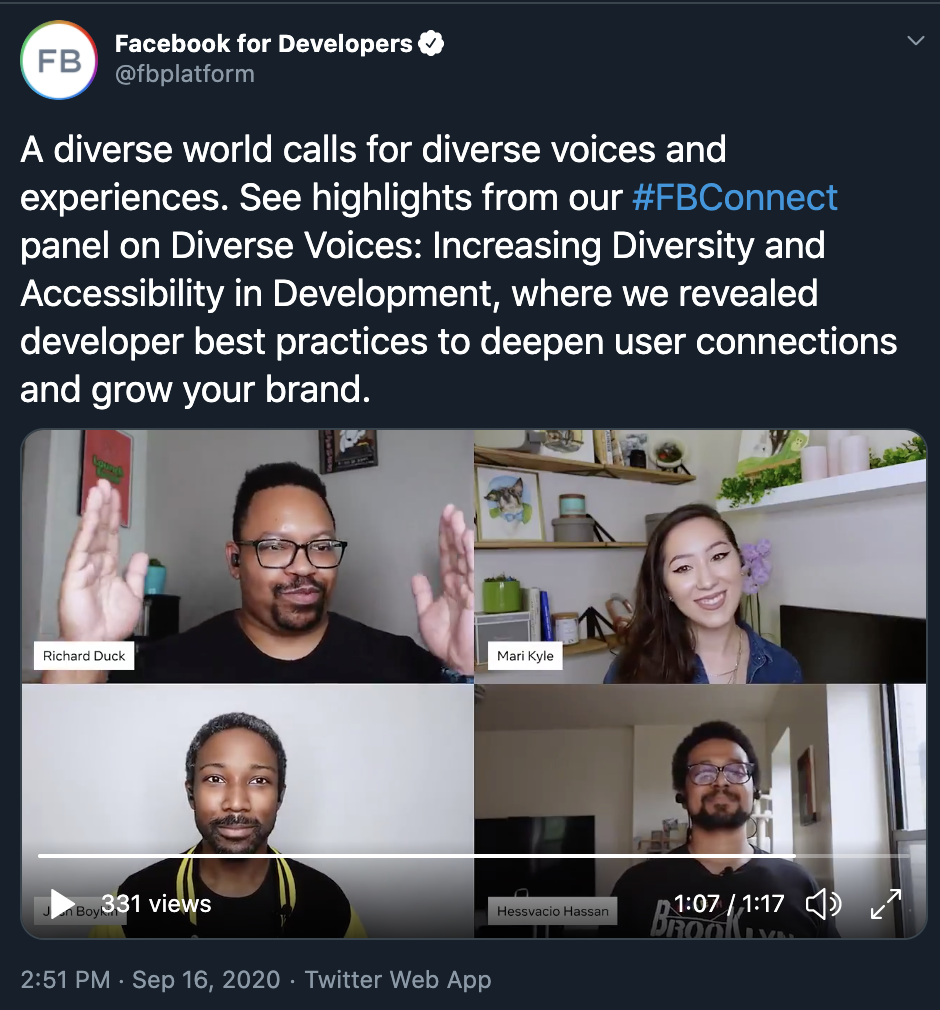Click the @fbplatform handle

click(x=185, y=74)
